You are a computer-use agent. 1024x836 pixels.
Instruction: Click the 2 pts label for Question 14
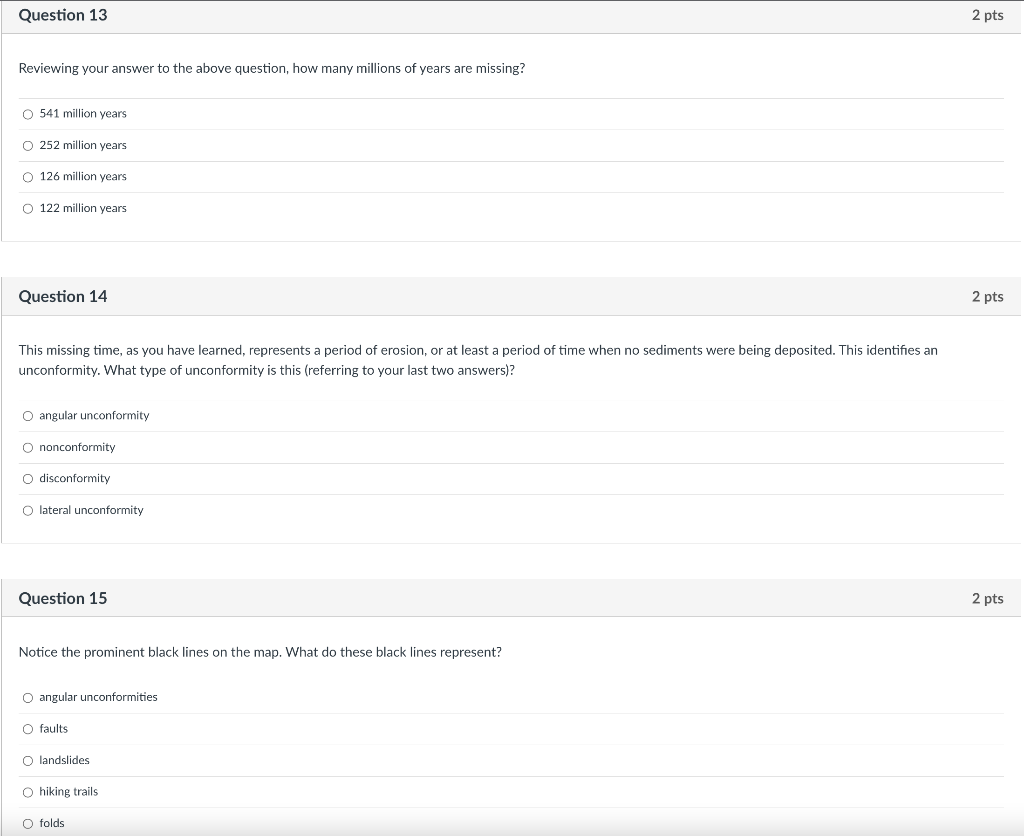pyautogui.click(x=987, y=297)
